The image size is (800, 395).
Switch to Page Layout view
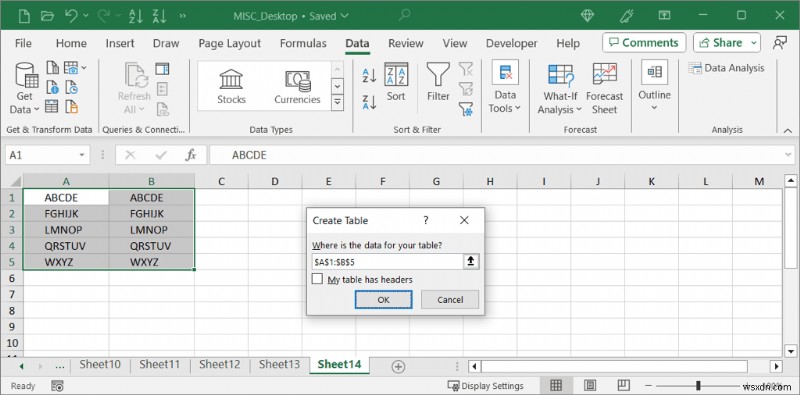[590, 385]
